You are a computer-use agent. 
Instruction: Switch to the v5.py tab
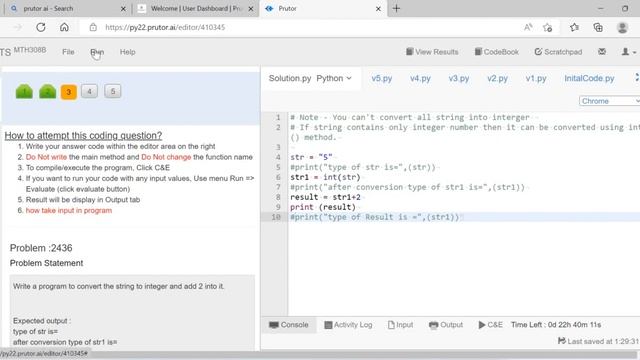[382, 78]
